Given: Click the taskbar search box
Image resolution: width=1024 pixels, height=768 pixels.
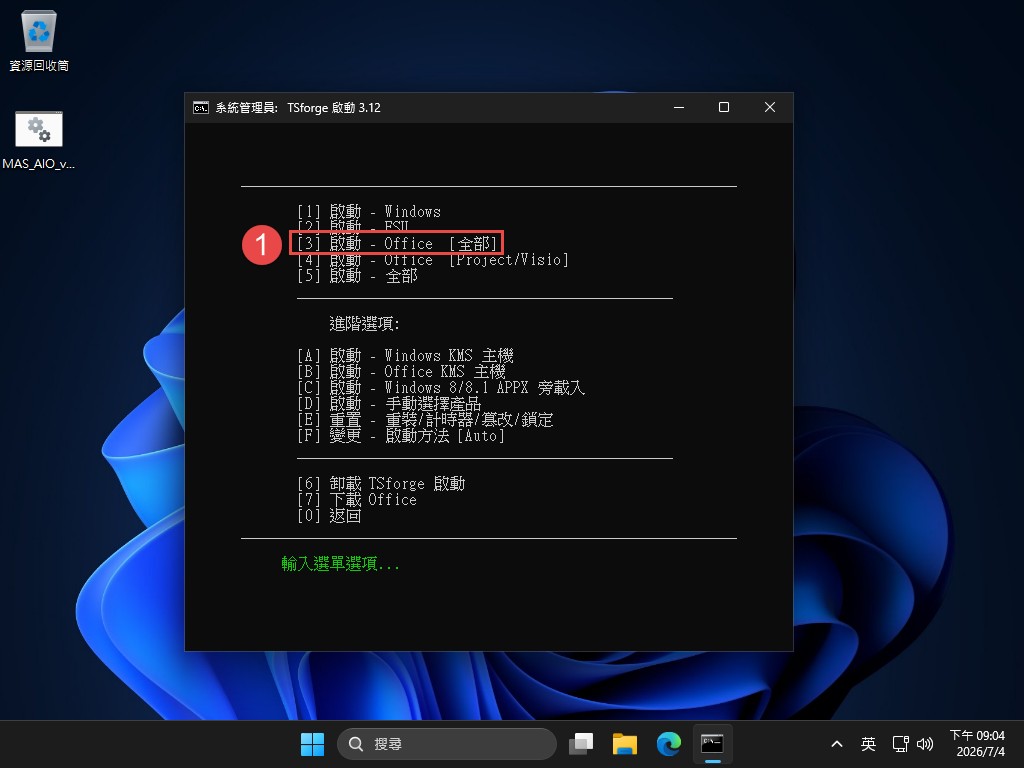Looking at the screenshot, I should pos(447,744).
